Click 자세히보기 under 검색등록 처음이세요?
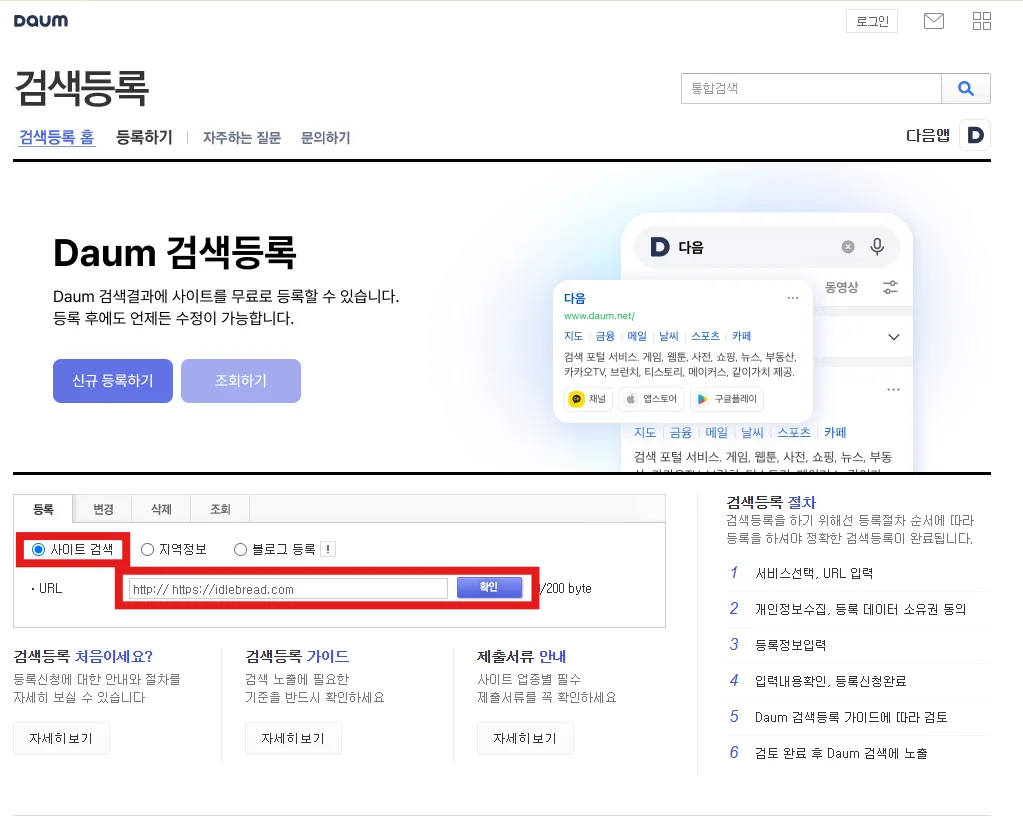The width and height of the screenshot is (1023, 821). (61, 738)
